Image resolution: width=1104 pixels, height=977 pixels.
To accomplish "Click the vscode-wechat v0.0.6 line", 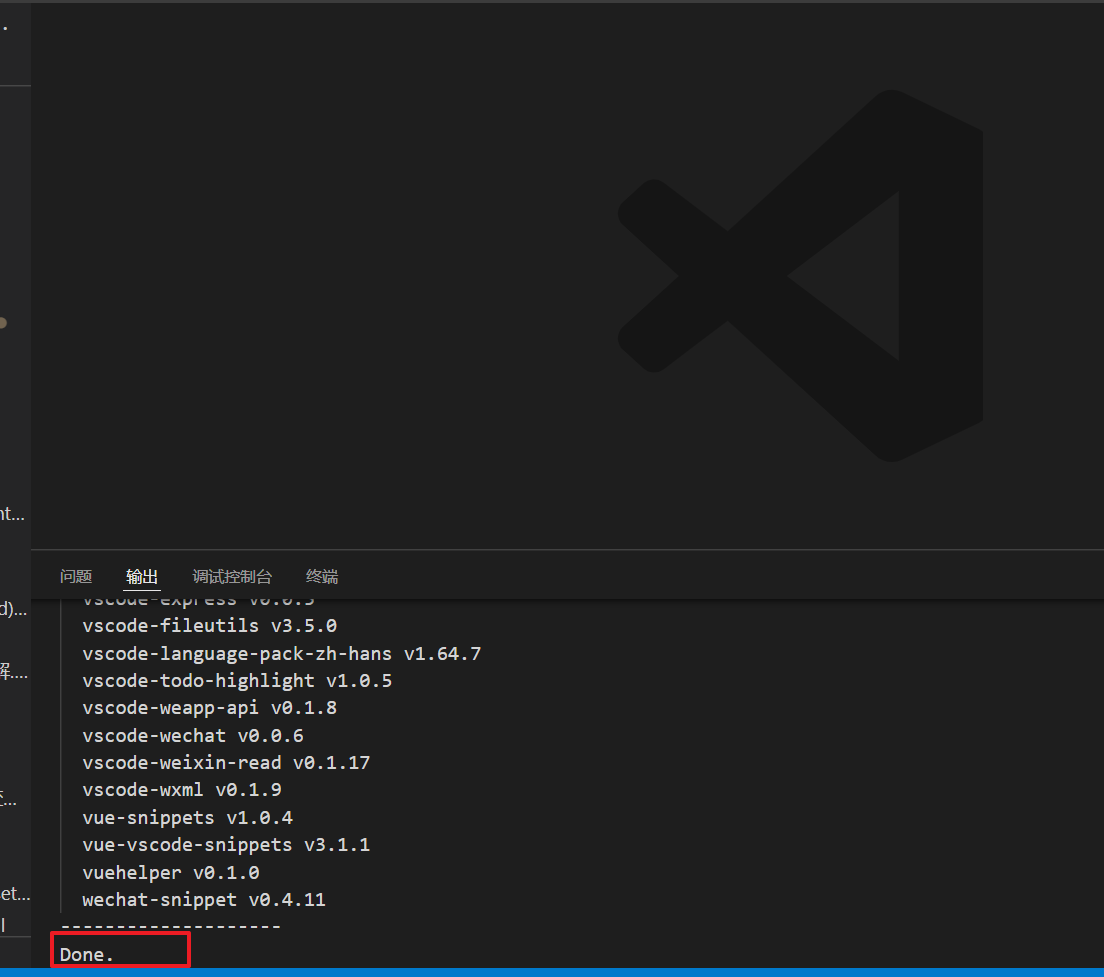I will [193, 736].
